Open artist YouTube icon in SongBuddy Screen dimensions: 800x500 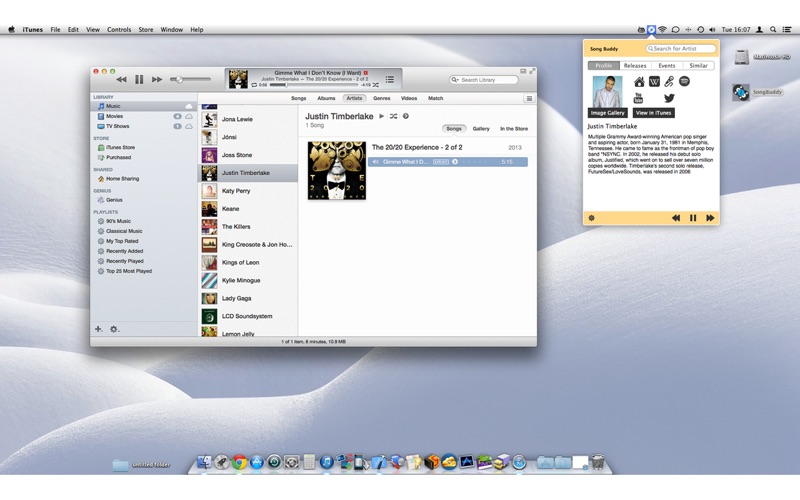[x=638, y=98]
